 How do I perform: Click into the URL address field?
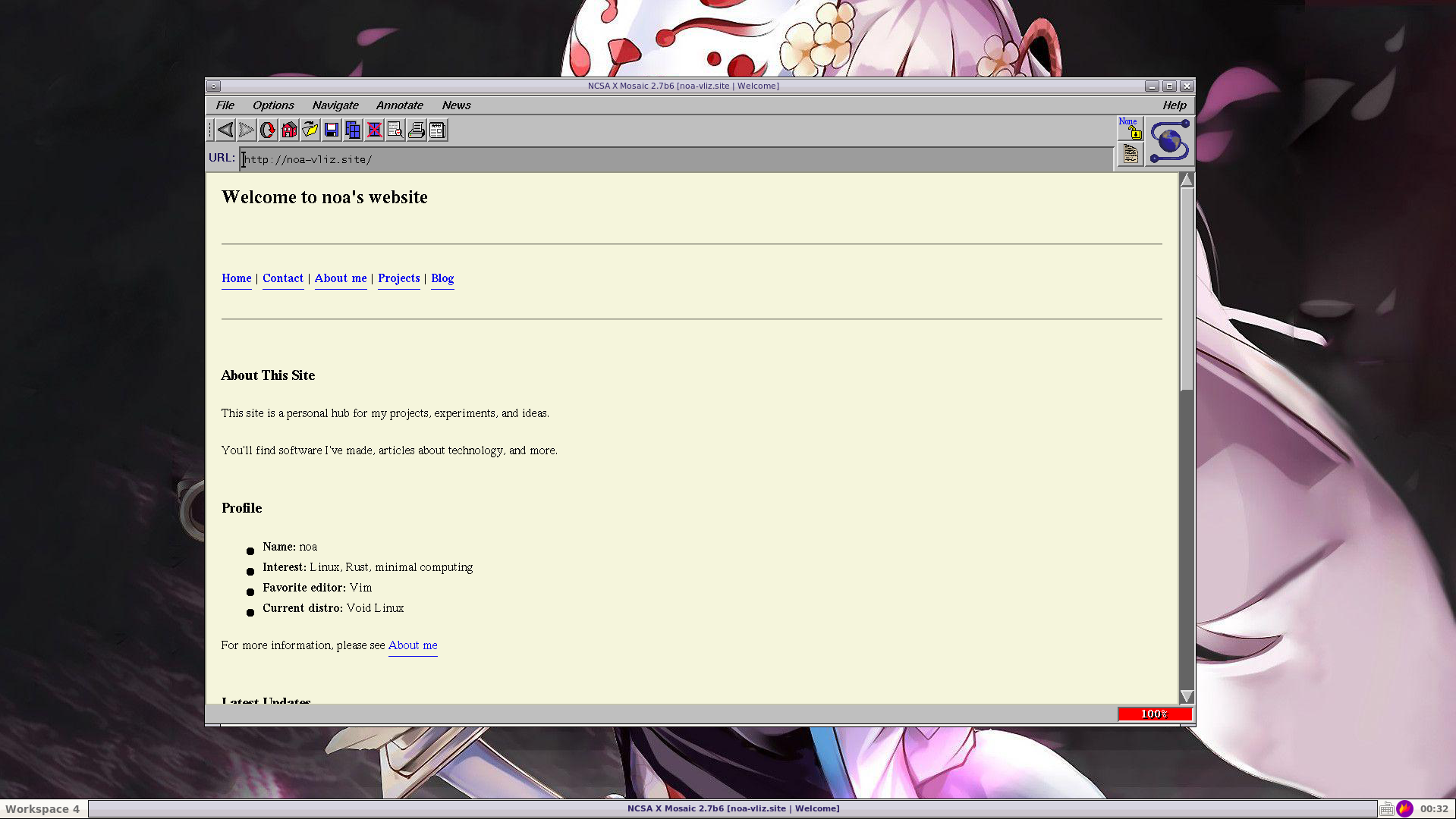pos(675,159)
